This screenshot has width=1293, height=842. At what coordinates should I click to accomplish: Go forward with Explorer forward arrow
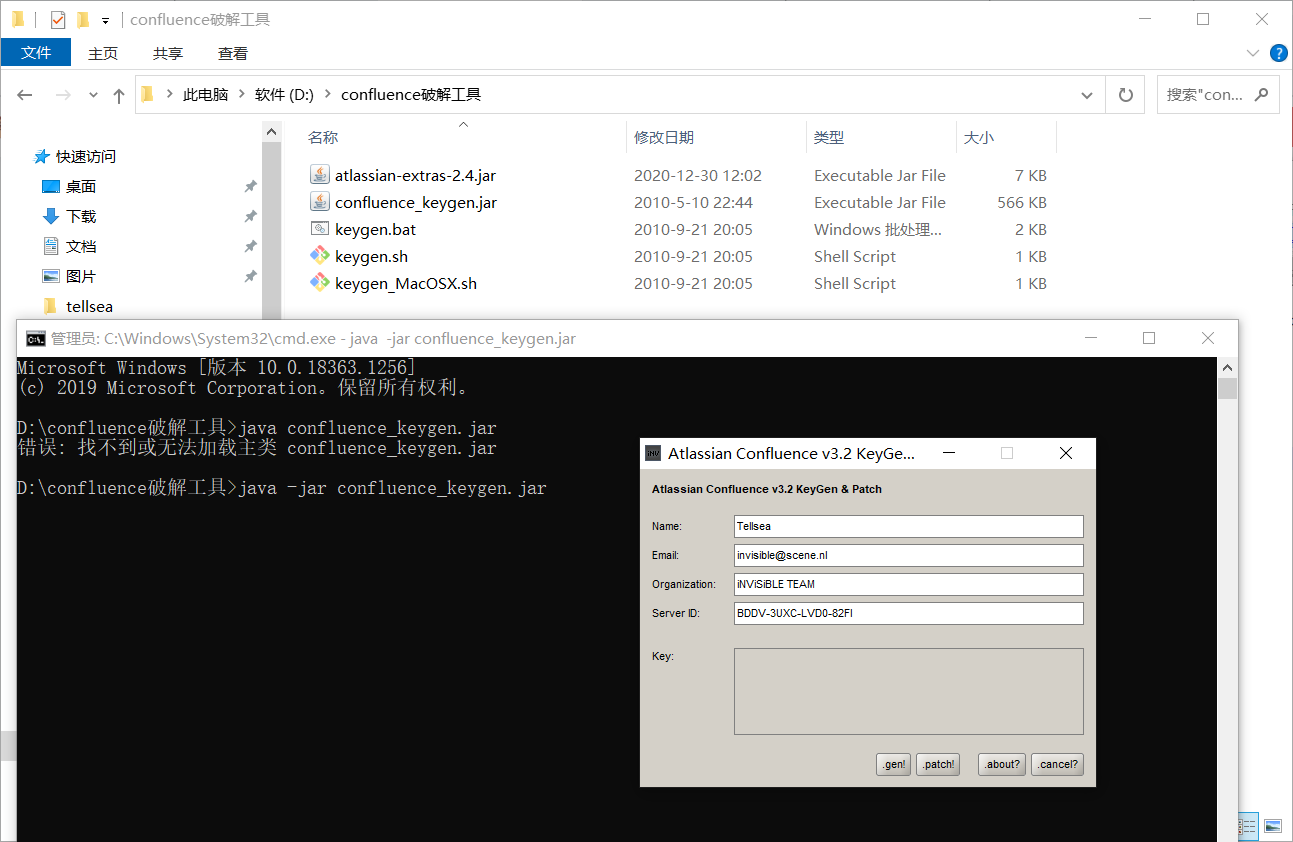(63, 95)
